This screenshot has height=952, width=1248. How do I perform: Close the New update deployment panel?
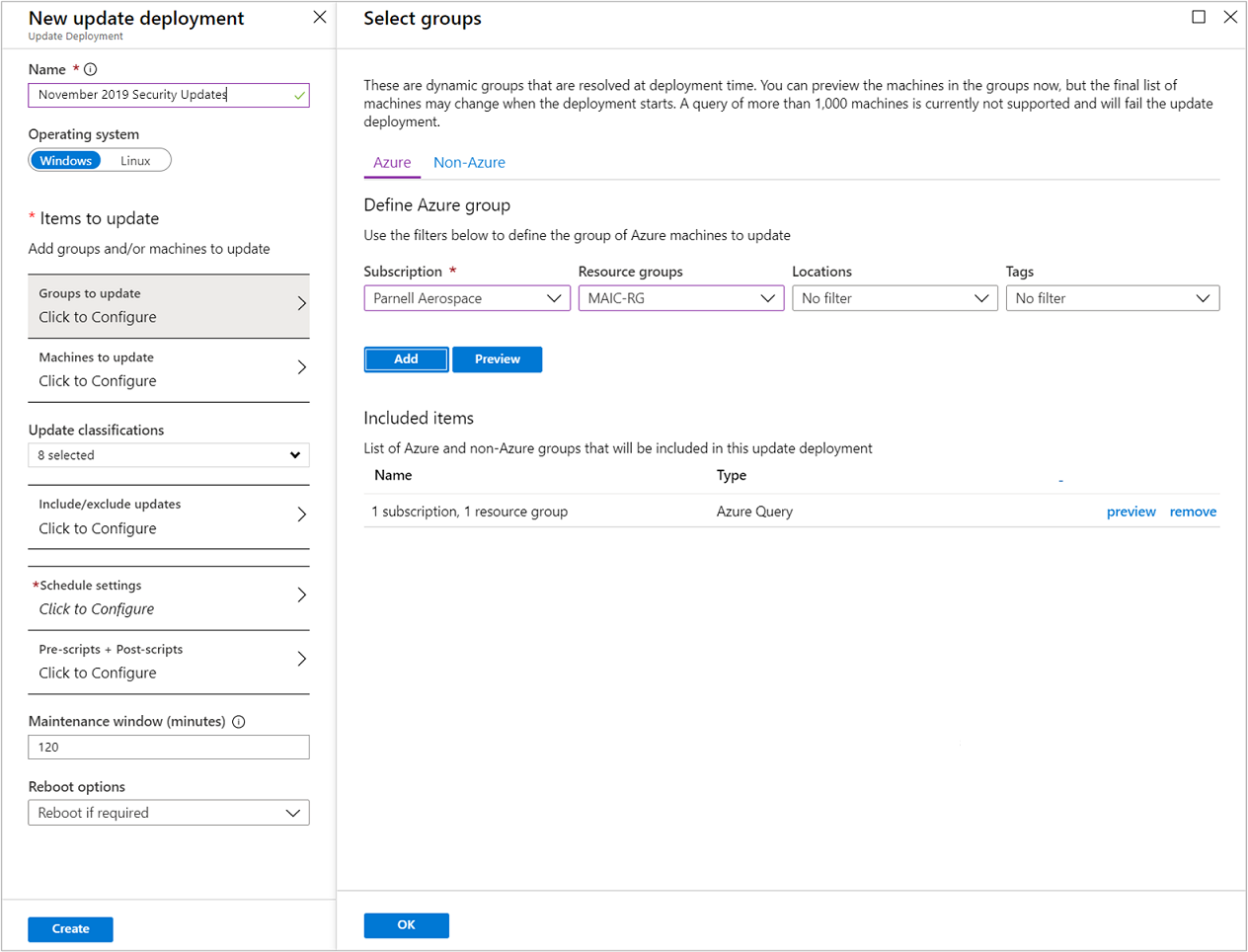tap(320, 17)
